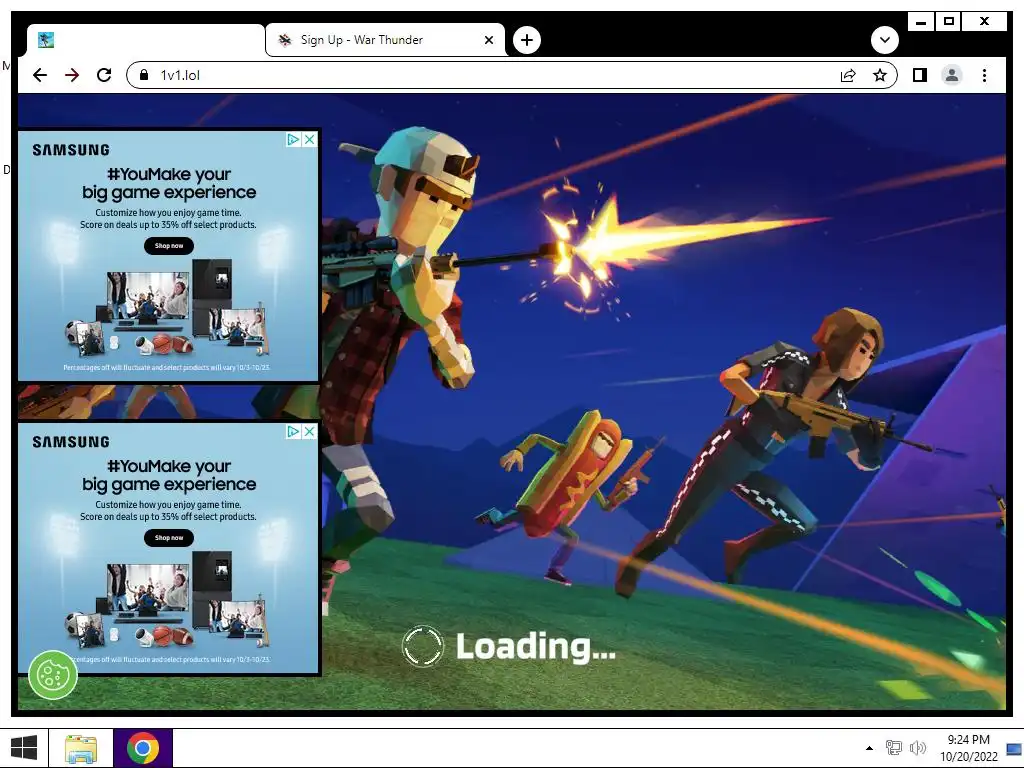Close the Sign Up - War Thunder tab
This screenshot has height=768, width=1024.
(488, 40)
